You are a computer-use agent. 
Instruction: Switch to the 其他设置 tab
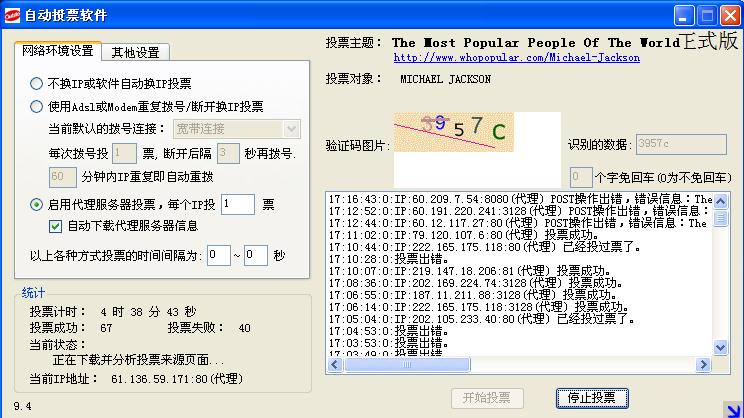[x=135, y=52]
